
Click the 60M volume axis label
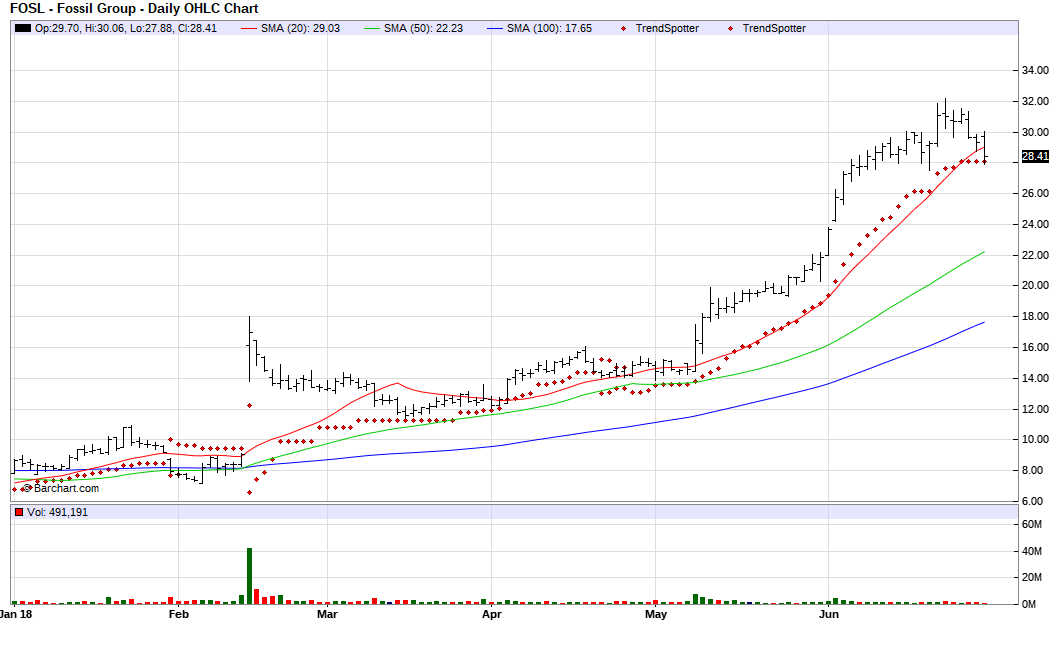[x=1032, y=525]
